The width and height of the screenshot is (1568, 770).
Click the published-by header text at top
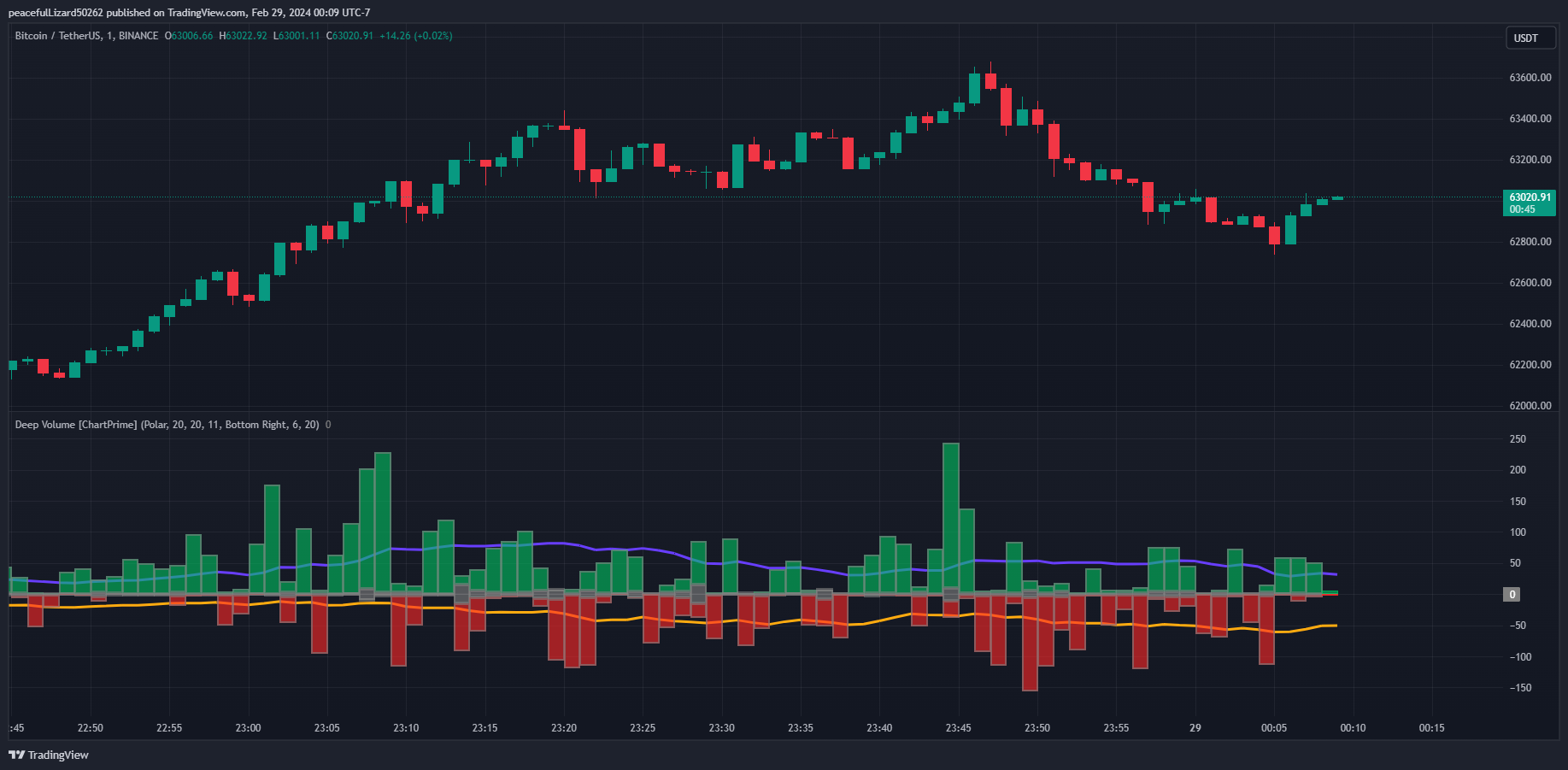point(189,13)
